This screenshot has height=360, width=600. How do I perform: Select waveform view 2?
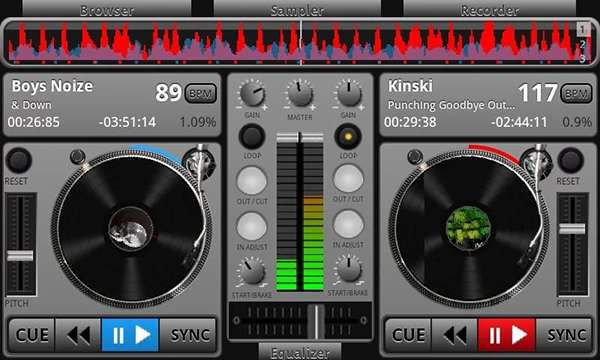(582, 44)
